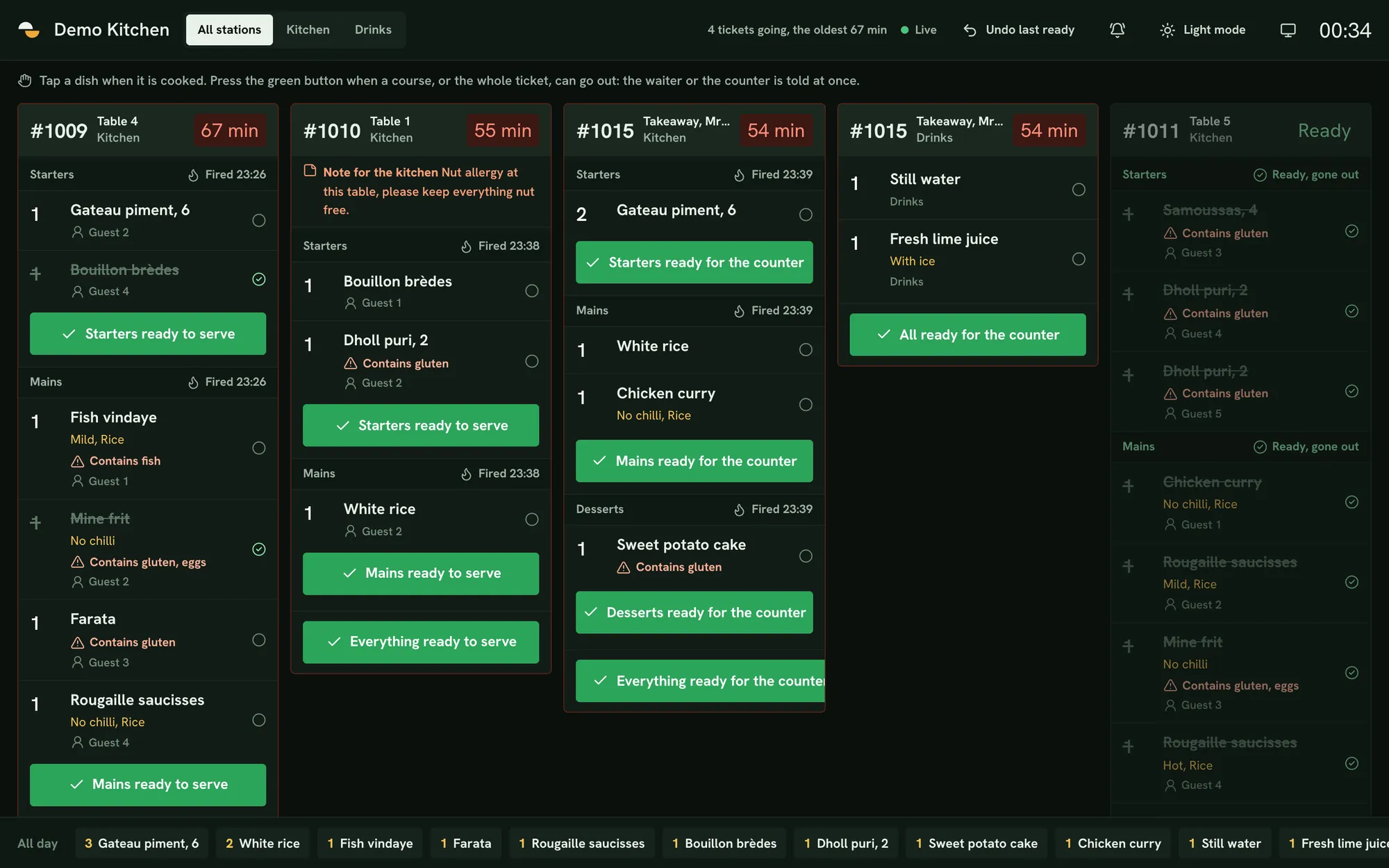Click the Ready label on ticket #1011
Image resolution: width=1389 pixels, height=868 pixels.
[1324, 131]
